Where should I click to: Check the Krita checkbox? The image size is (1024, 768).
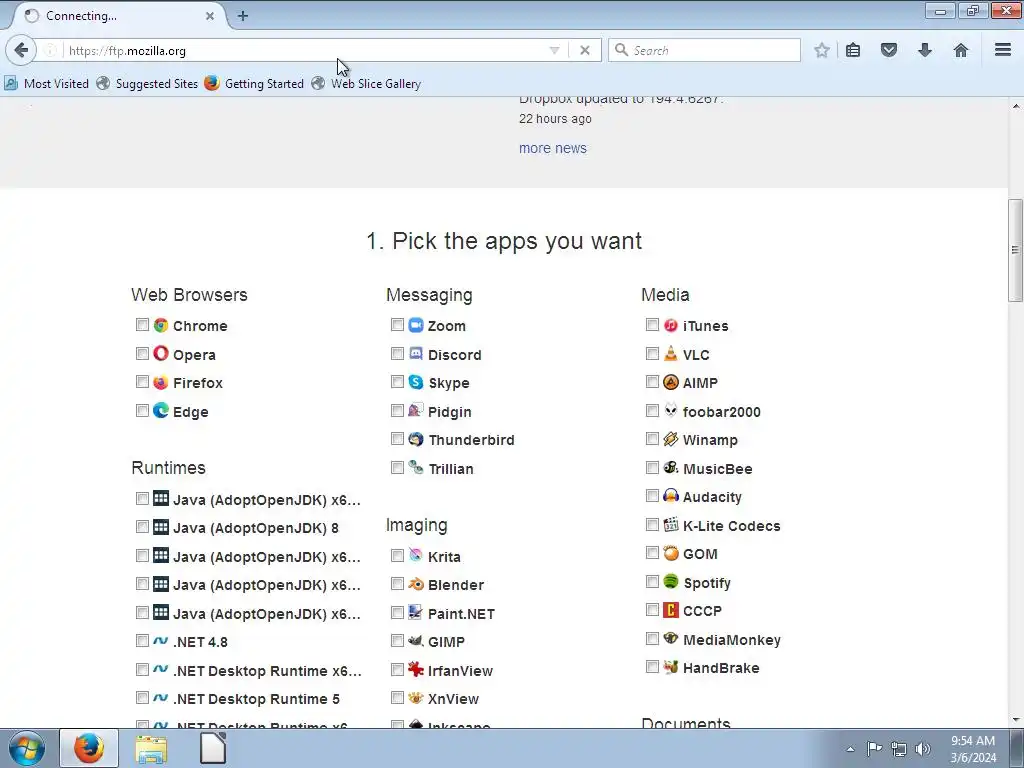coord(397,555)
